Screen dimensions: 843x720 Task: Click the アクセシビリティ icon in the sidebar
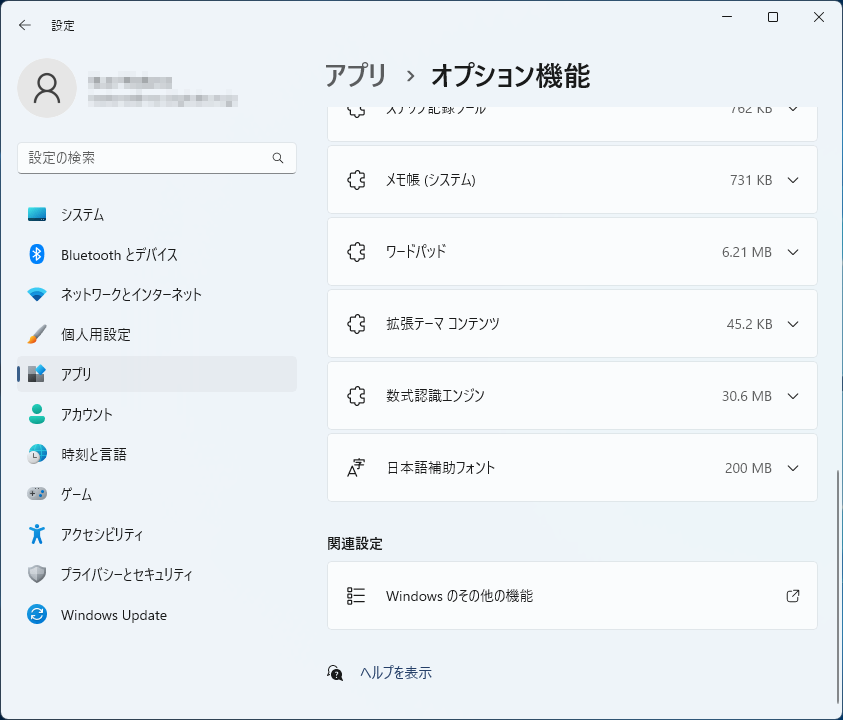click(x=37, y=535)
